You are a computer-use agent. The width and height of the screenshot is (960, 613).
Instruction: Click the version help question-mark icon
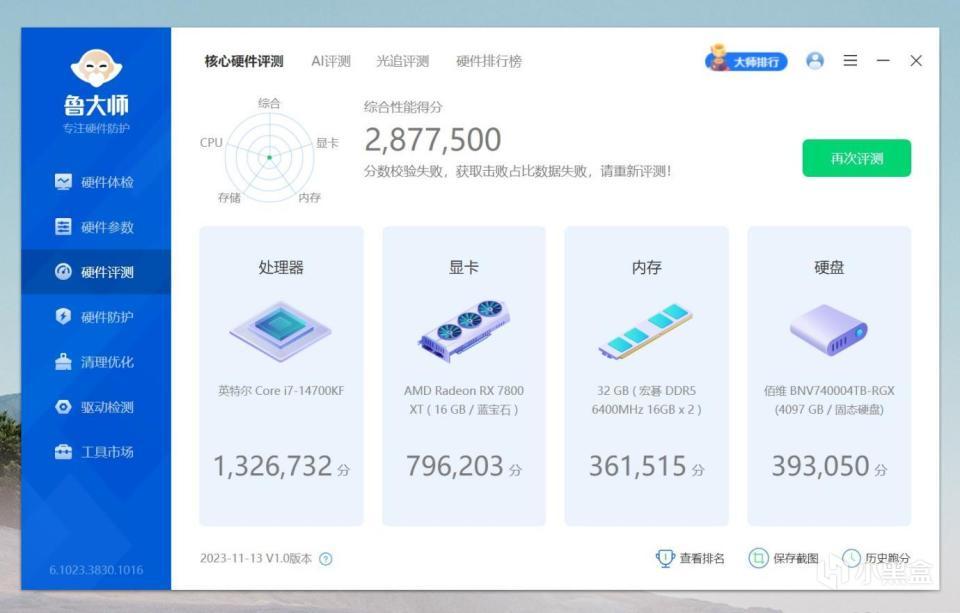[326, 558]
